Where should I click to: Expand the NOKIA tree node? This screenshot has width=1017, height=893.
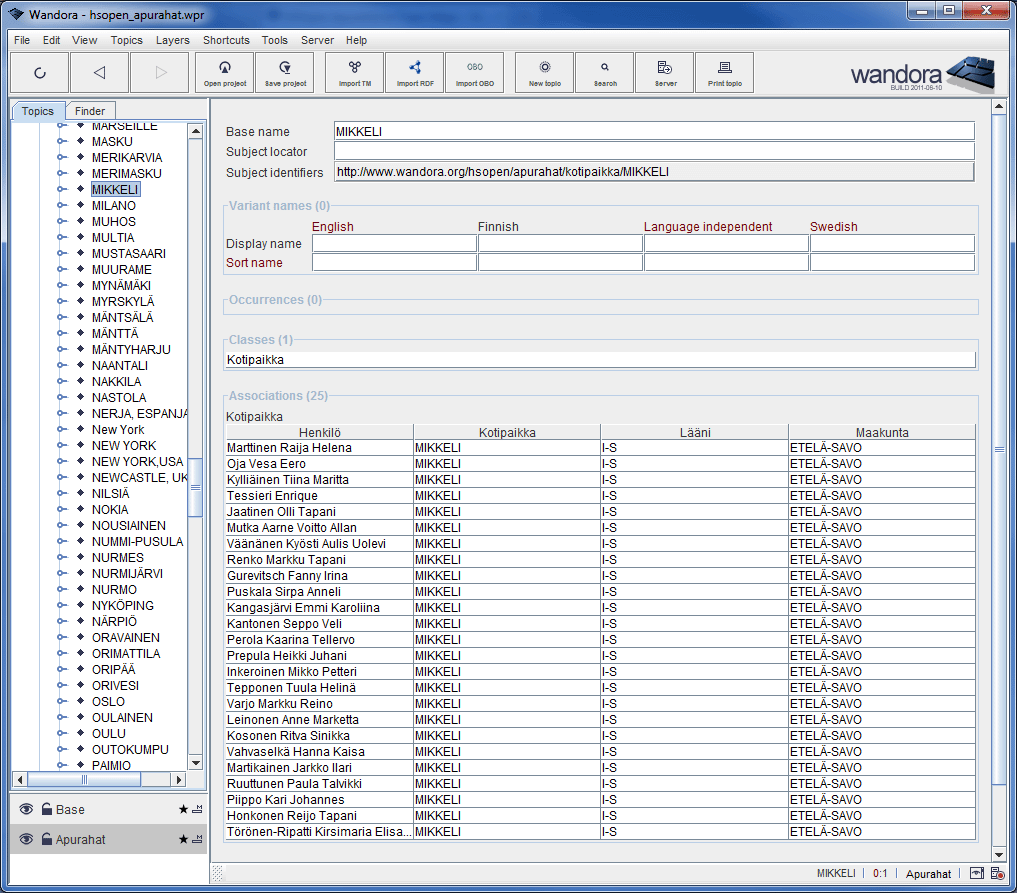click(x=61, y=509)
